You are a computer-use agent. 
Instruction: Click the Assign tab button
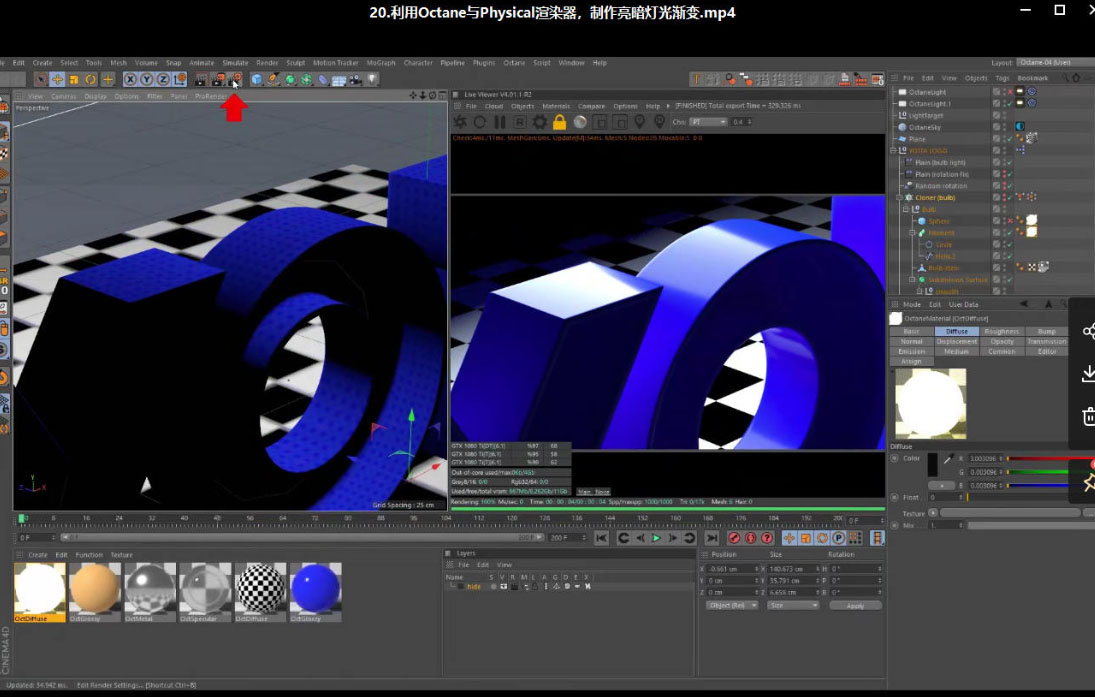tap(911, 361)
